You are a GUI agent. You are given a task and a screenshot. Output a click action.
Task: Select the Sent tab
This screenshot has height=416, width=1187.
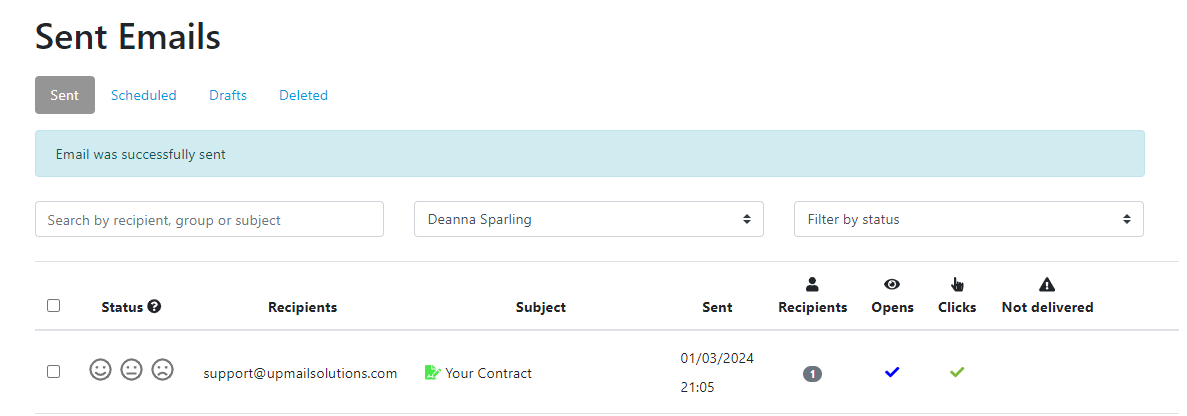65,95
